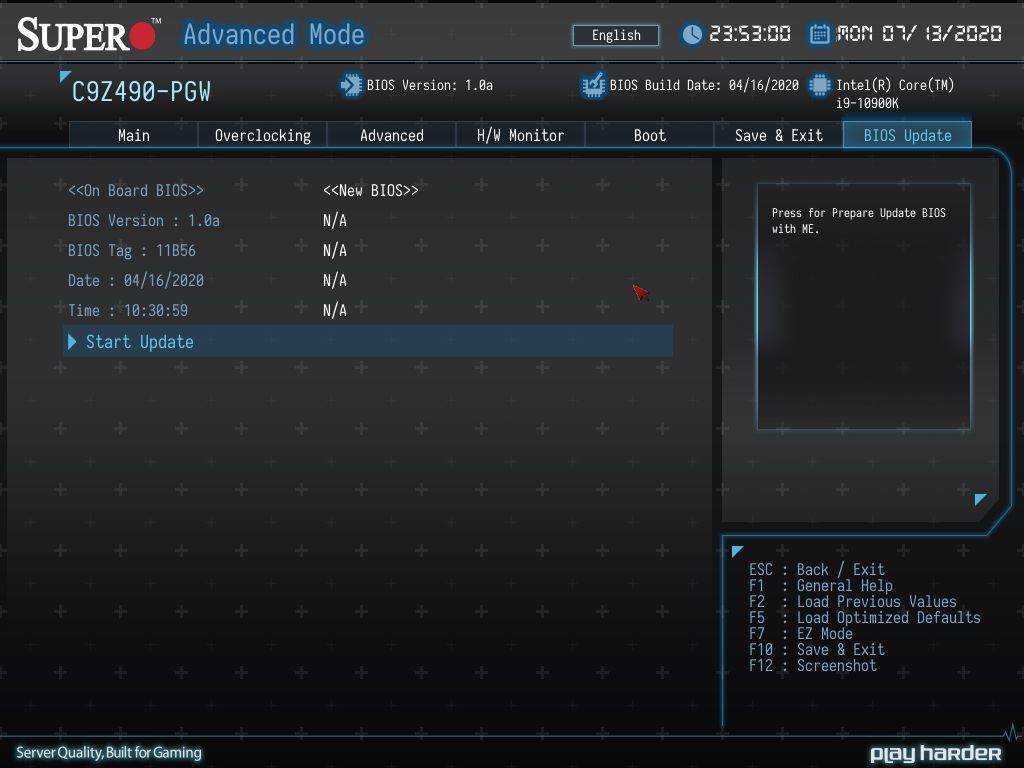
Task: Click the help text about Prepare Update BIOS
Action: [858, 221]
